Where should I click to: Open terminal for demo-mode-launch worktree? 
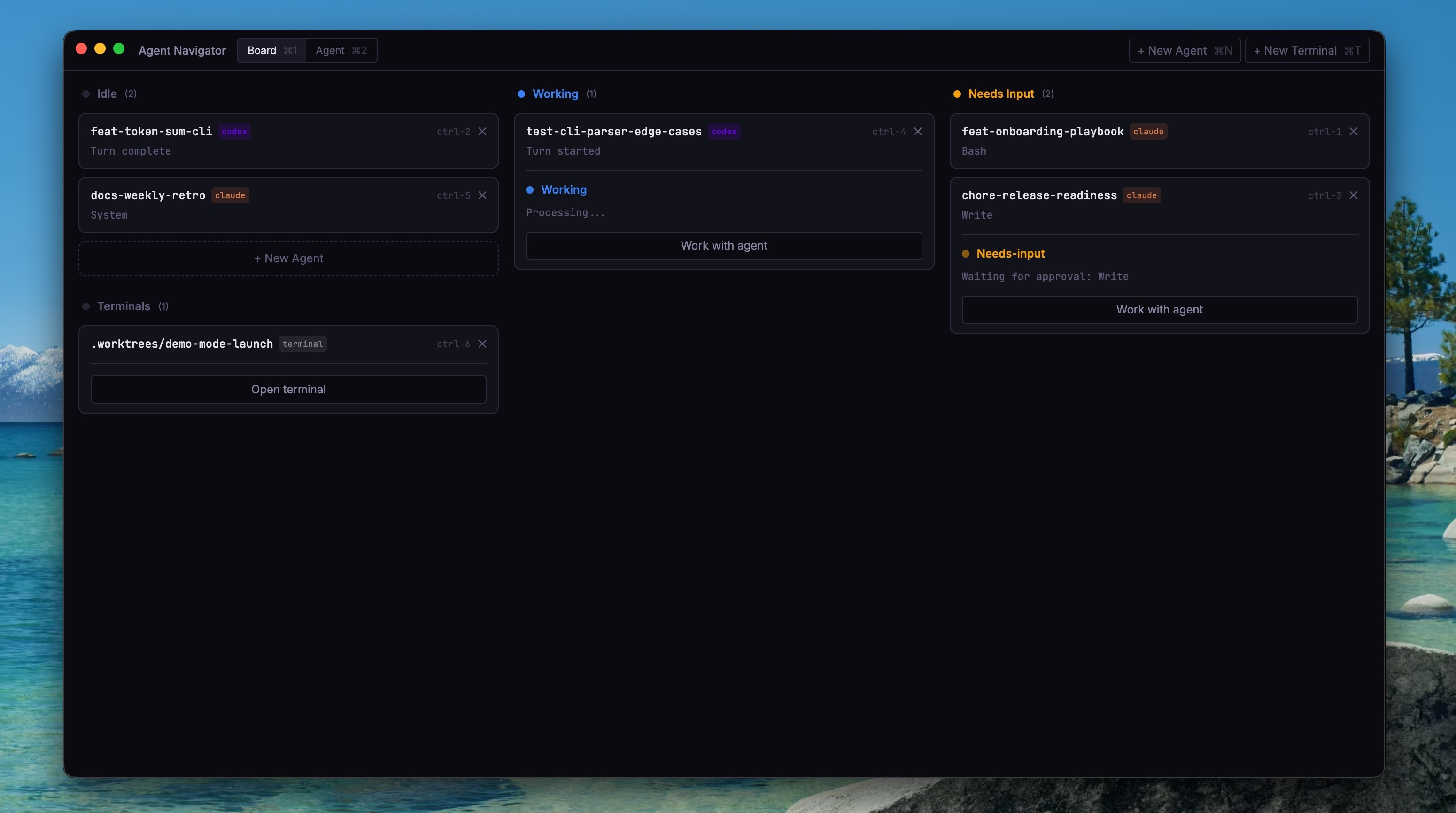[288, 389]
